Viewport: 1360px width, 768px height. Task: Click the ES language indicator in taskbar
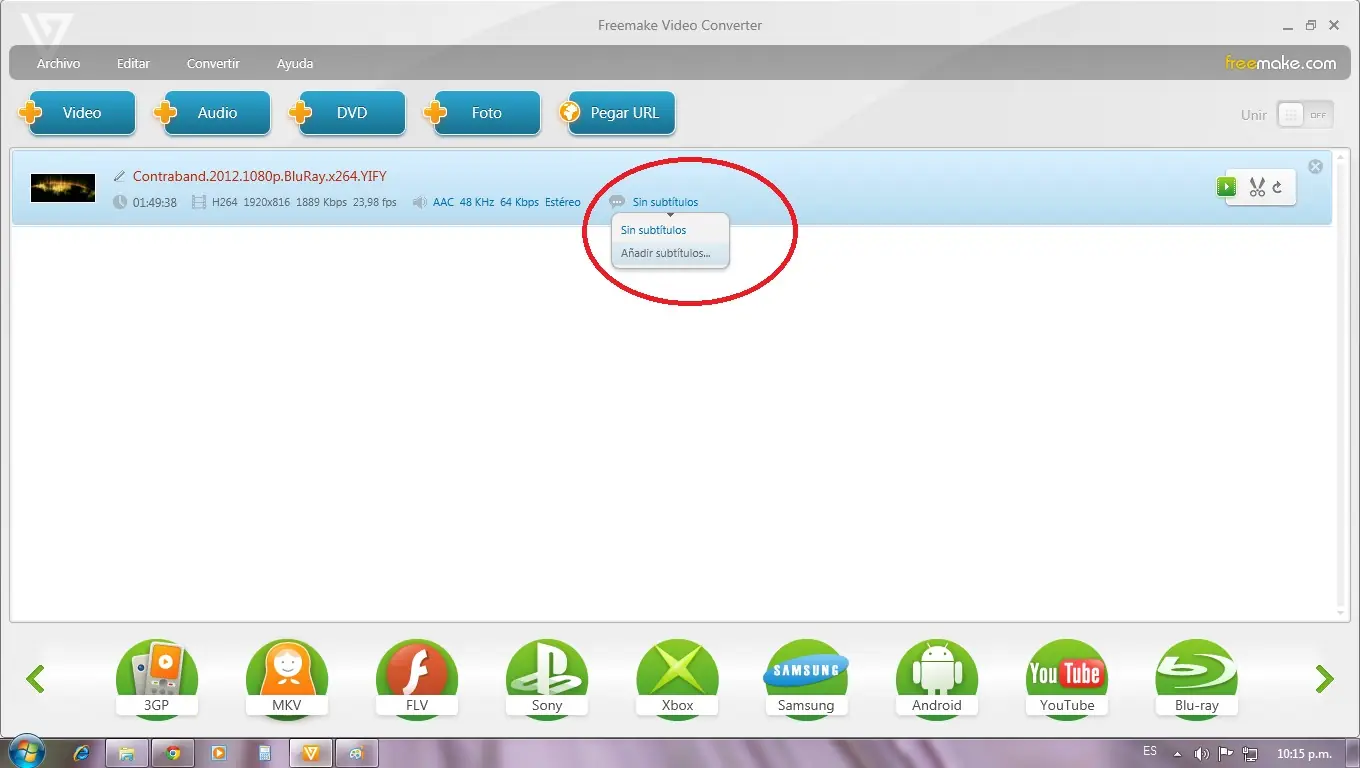[x=1150, y=751]
